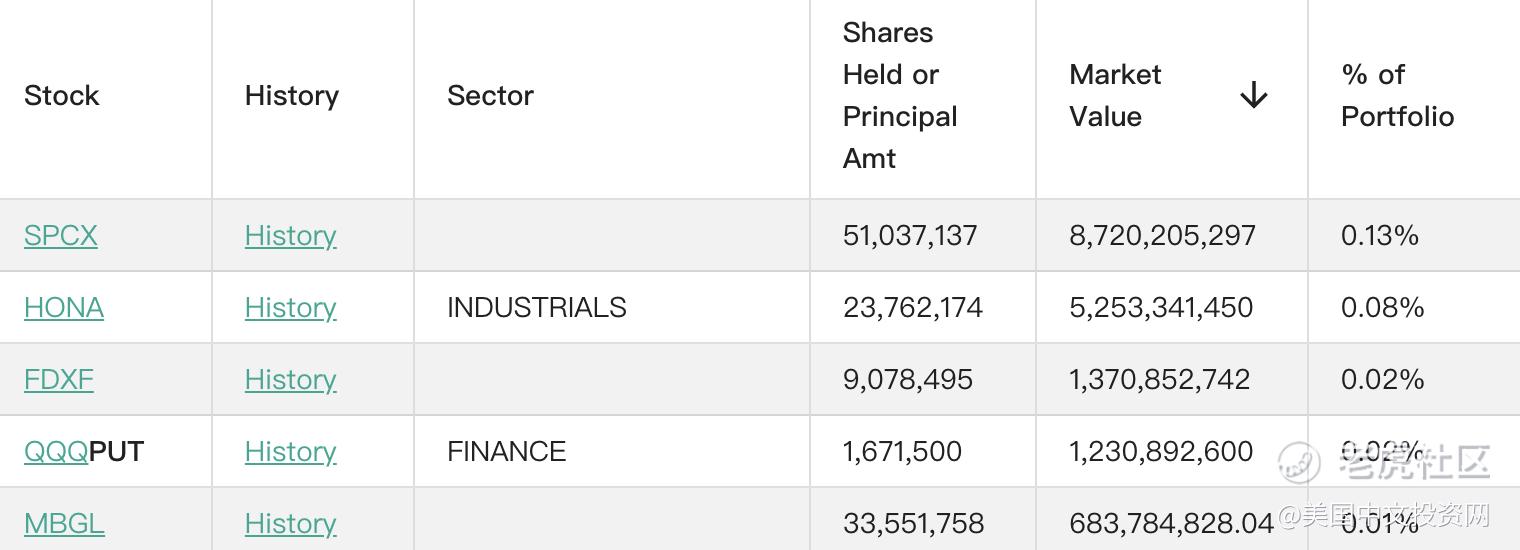The width and height of the screenshot is (1520, 550).
Task: View History for SPCX row
Action: pyautogui.click(x=290, y=236)
